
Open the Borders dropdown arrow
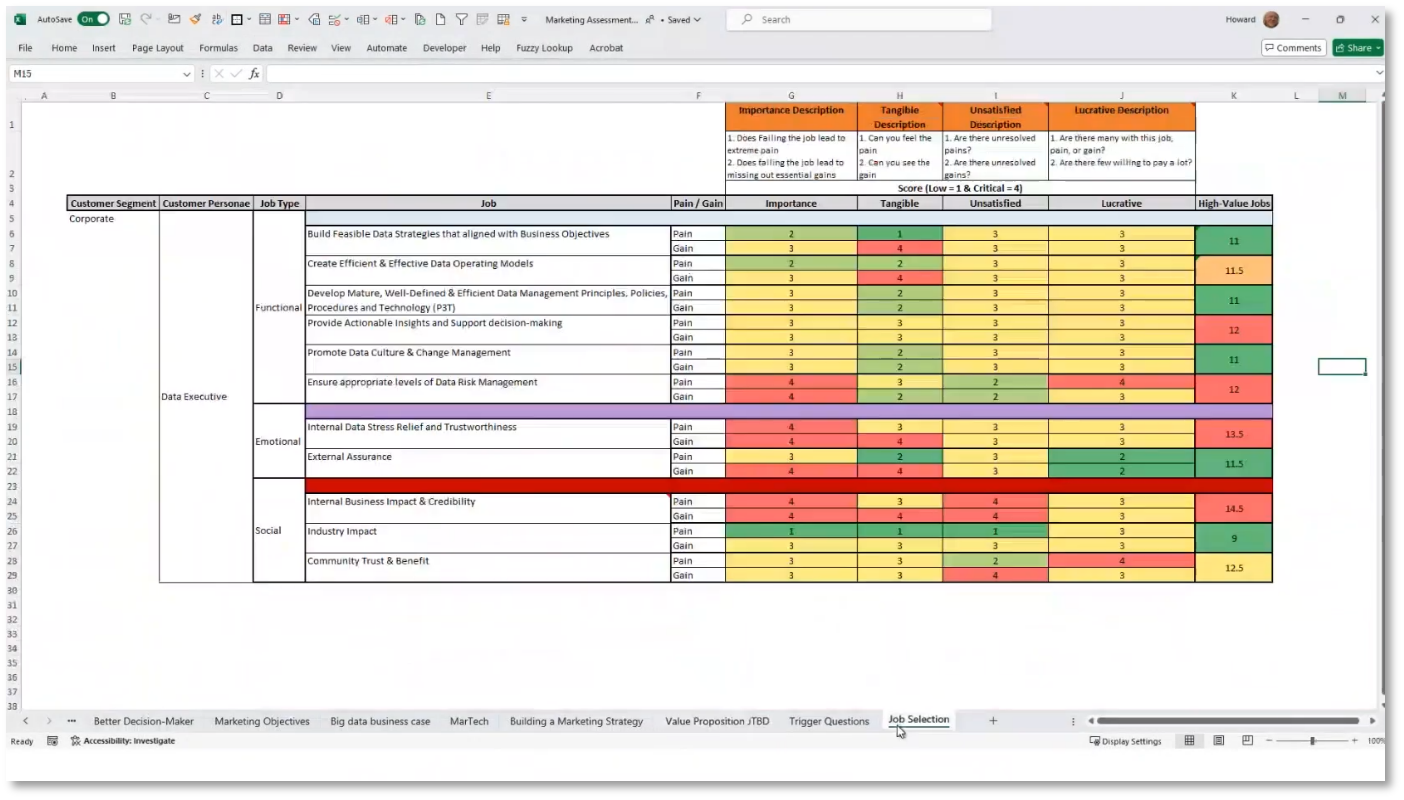(249, 19)
